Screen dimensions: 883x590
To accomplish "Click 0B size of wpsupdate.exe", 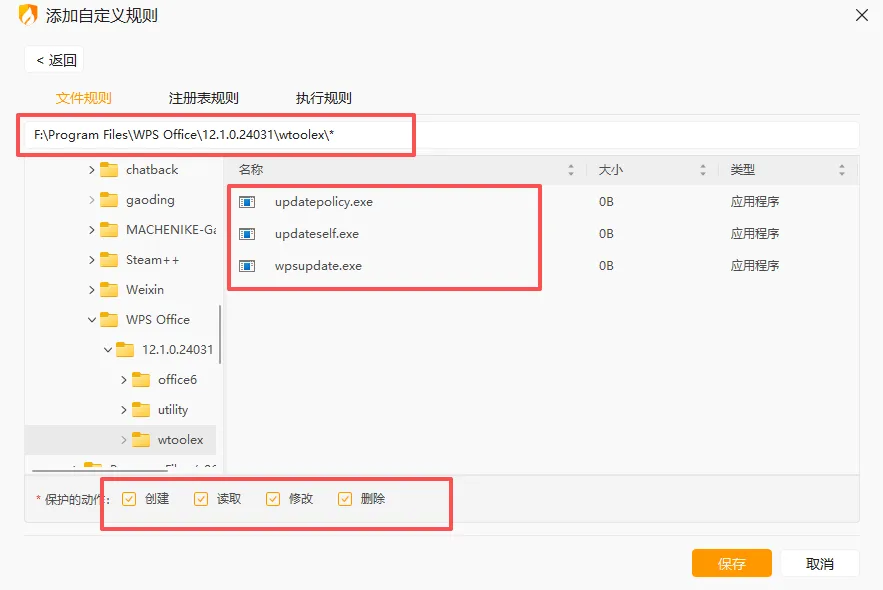I will (x=606, y=266).
